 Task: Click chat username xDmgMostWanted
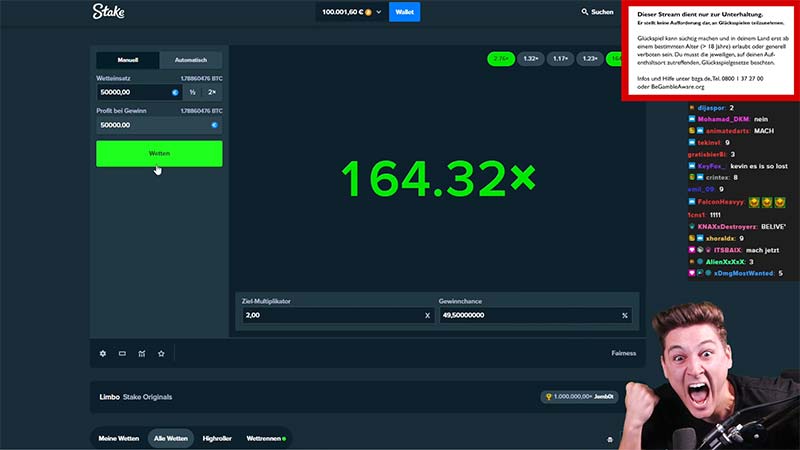coord(743,273)
